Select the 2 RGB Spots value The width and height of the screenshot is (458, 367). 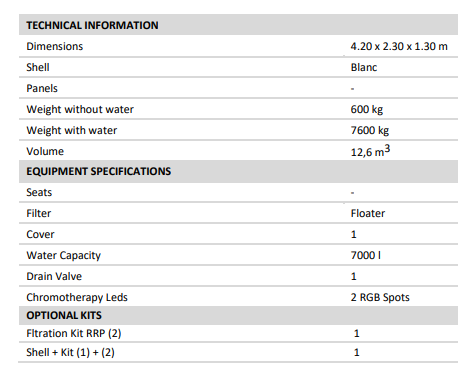(380, 297)
